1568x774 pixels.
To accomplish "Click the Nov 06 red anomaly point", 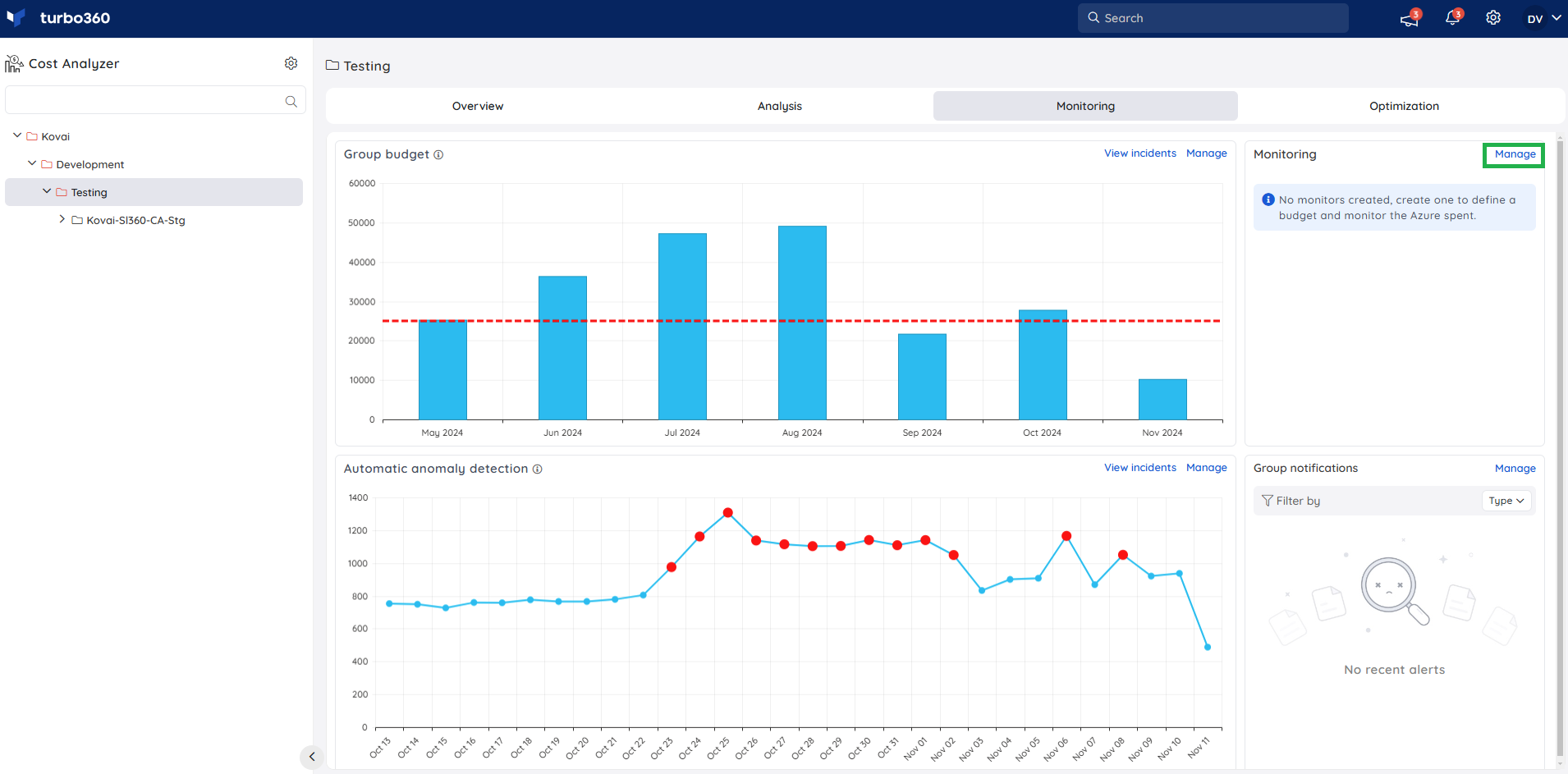I will 1066,536.
